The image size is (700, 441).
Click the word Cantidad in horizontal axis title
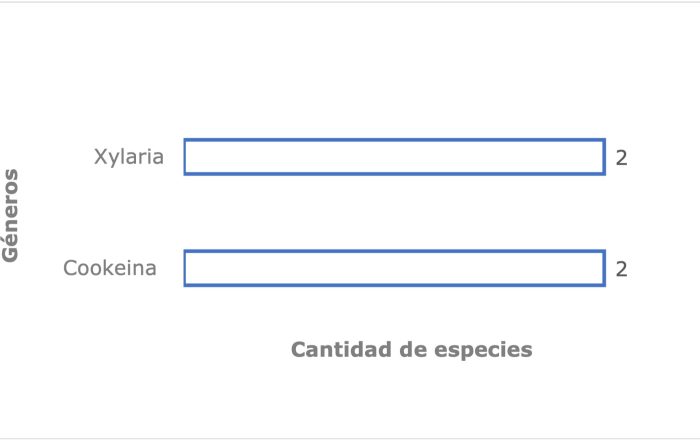point(342,349)
